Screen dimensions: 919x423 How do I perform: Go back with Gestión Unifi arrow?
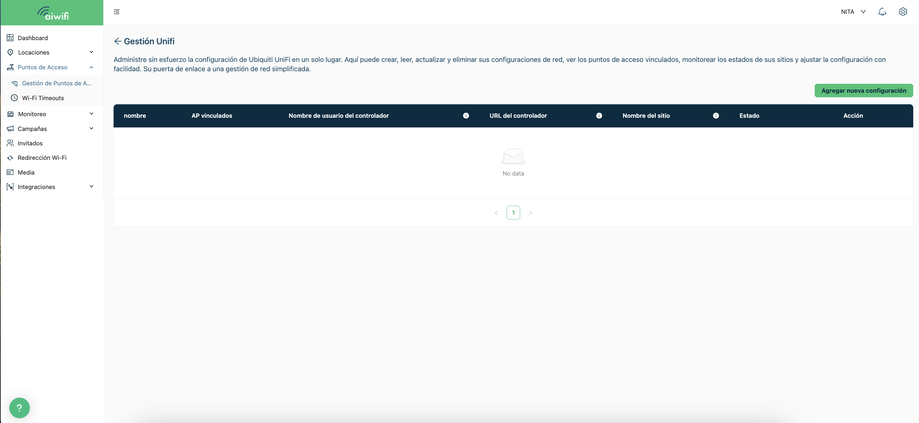118,42
